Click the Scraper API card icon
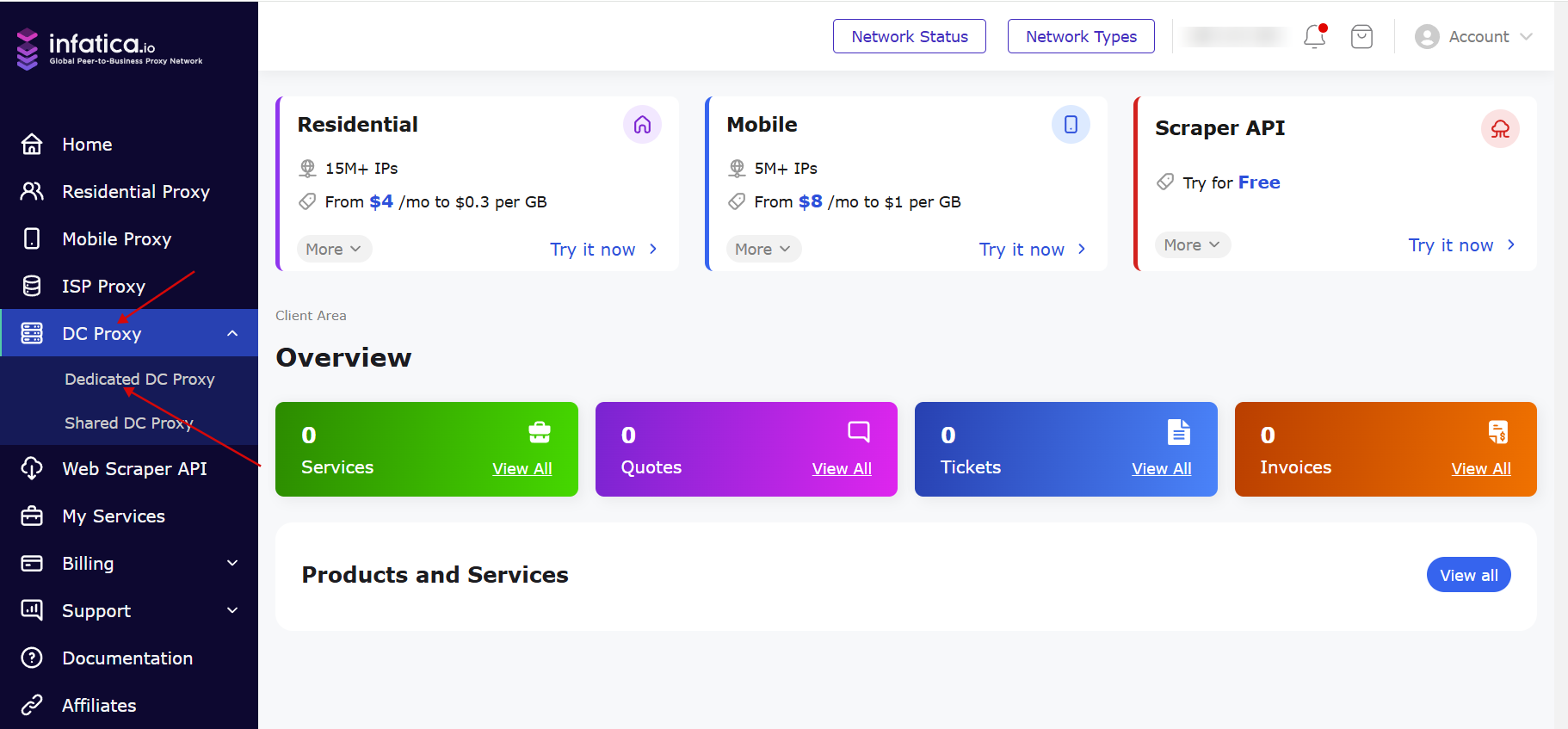Image resolution: width=1568 pixels, height=729 pixels. [1500, 128]
